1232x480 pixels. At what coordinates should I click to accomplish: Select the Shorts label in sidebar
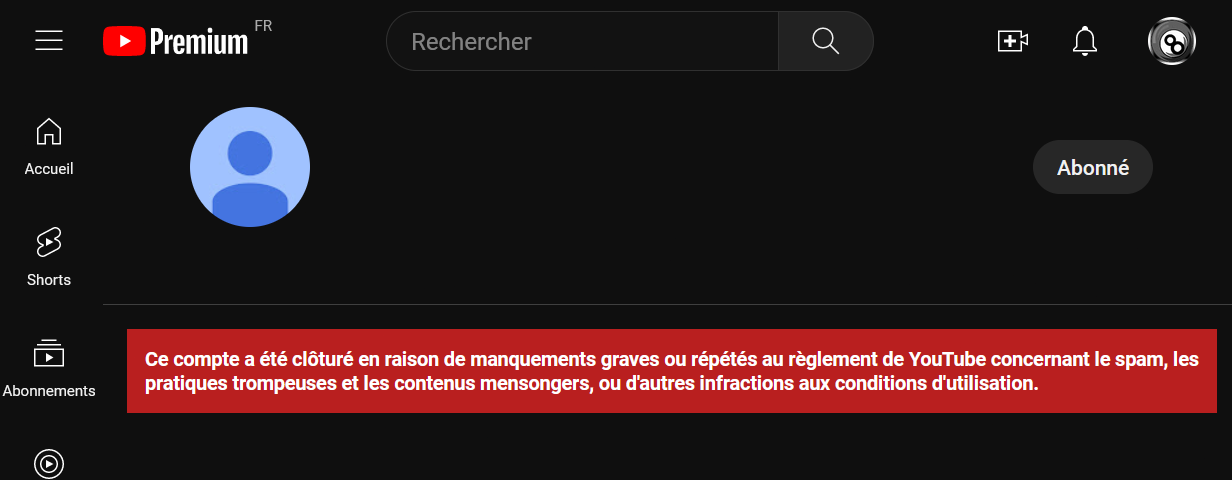49,280
